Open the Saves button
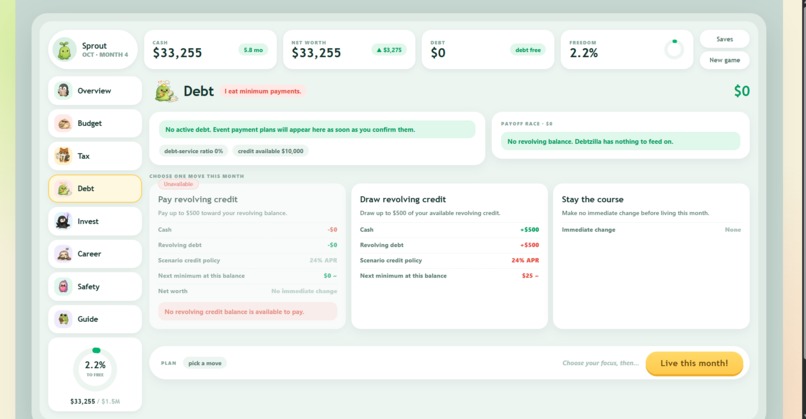 point(724,39)
